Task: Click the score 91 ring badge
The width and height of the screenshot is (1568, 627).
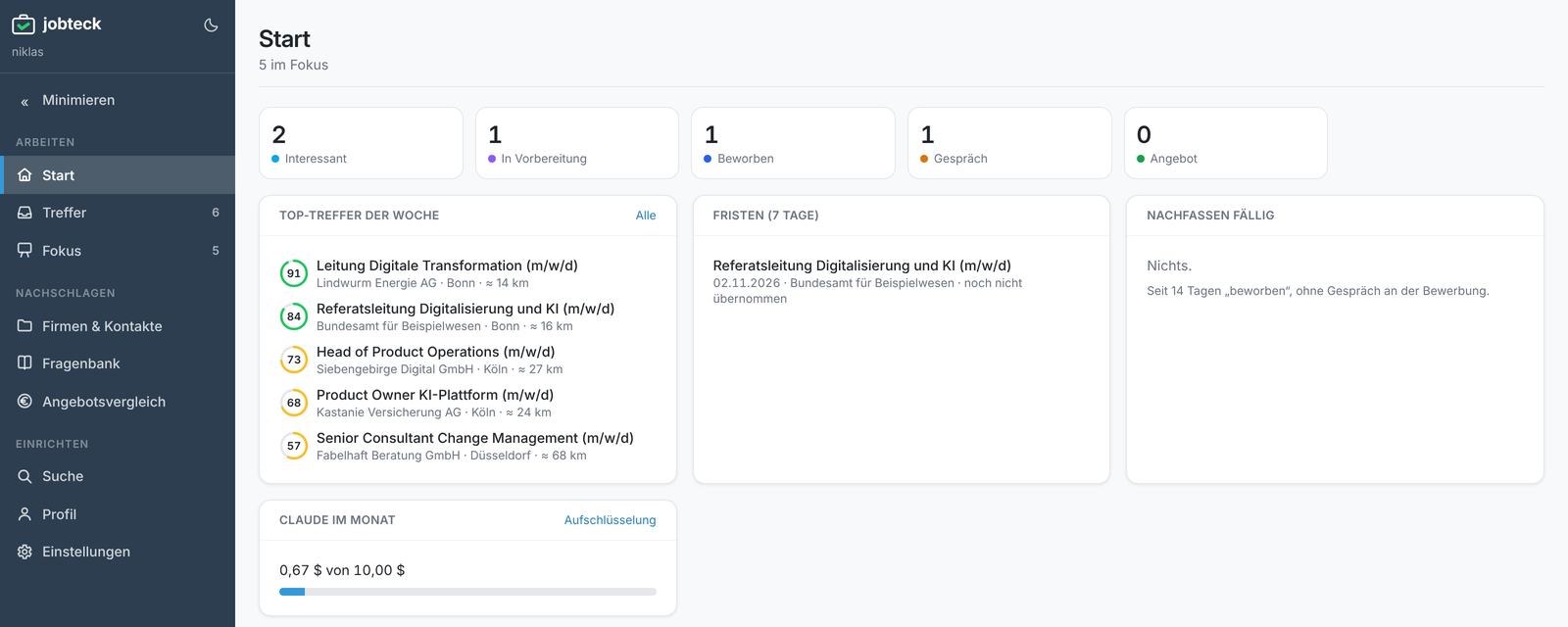Action: pyautogui.click(x=294, y=273)
